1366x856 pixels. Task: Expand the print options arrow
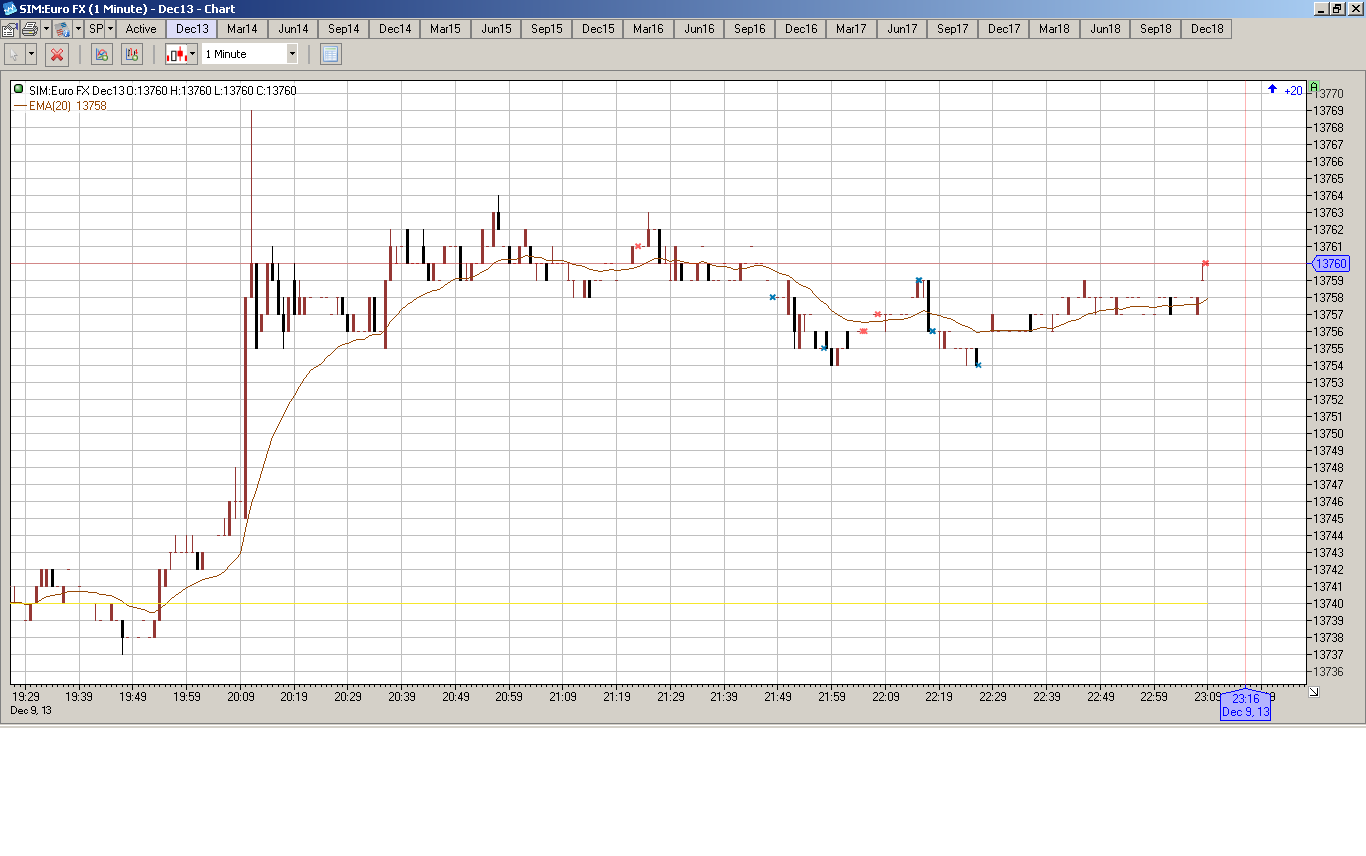tap(46, 29)
